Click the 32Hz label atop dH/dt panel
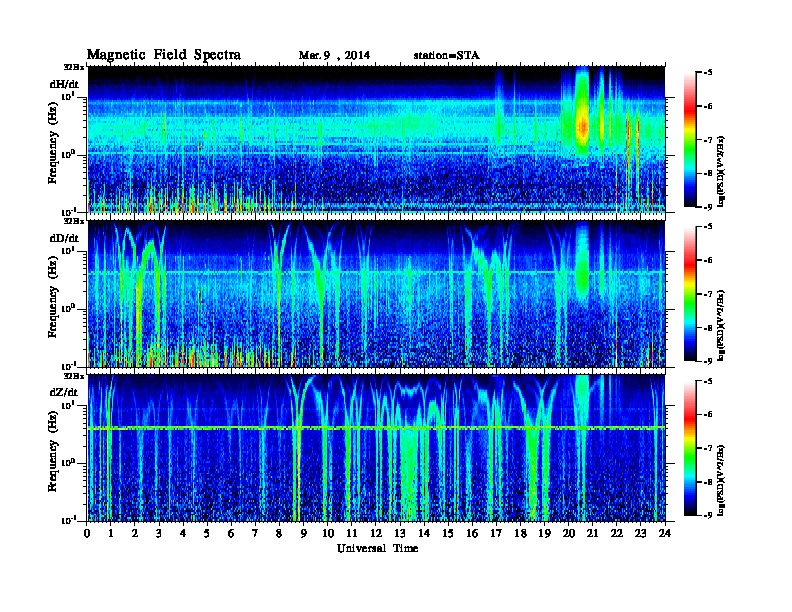This screenshot has width=792, height=612. (74, 67)
